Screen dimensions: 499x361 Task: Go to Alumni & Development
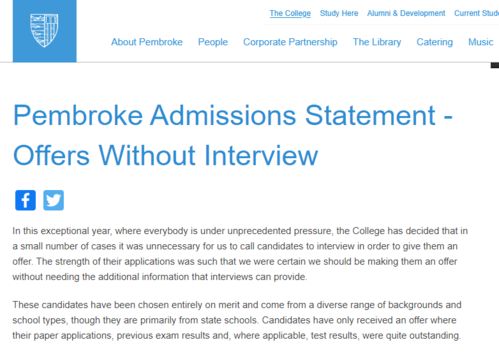click(x=406, y=13)
